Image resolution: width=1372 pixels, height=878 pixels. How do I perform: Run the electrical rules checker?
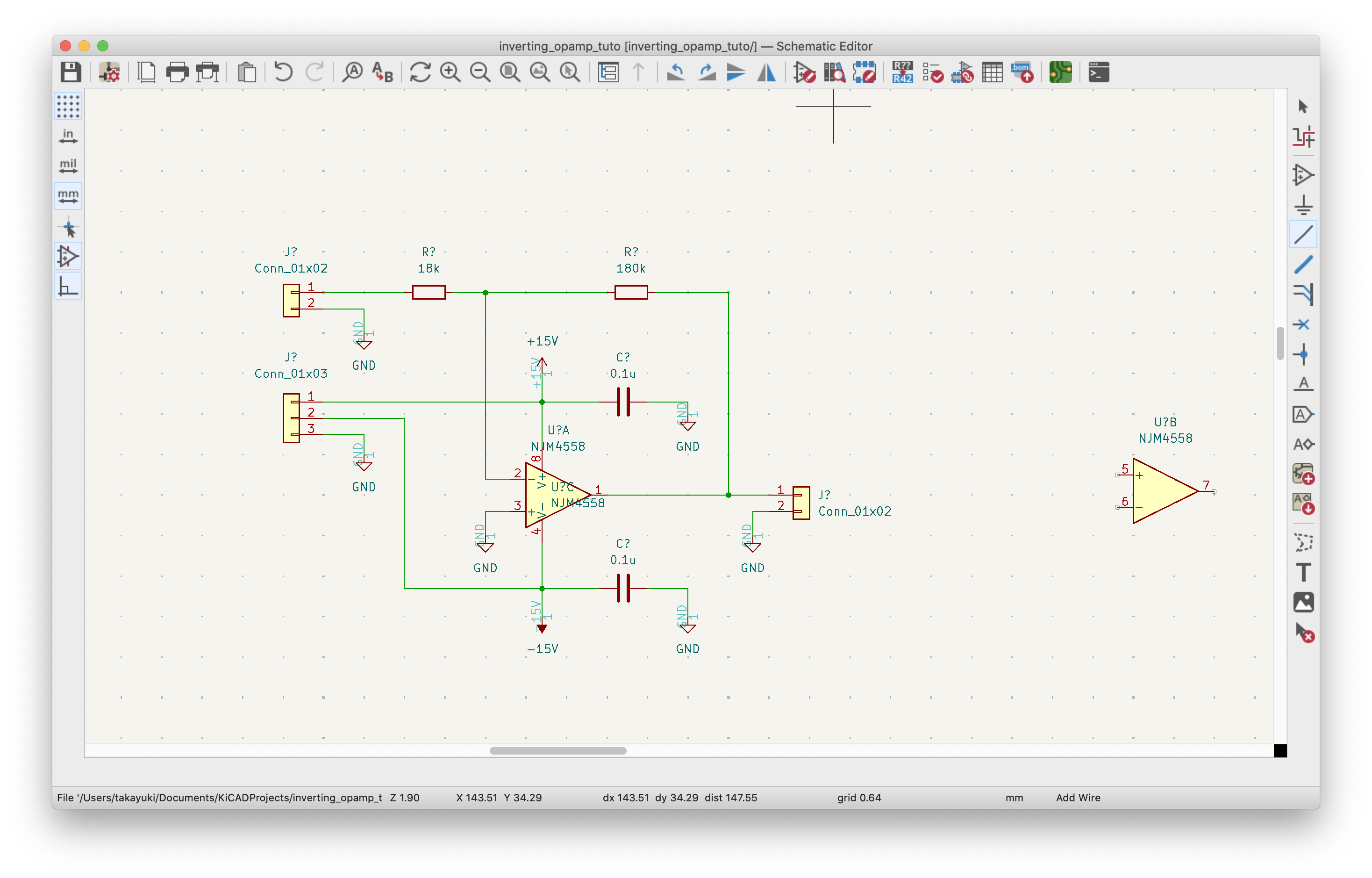[x=933, y=72]
